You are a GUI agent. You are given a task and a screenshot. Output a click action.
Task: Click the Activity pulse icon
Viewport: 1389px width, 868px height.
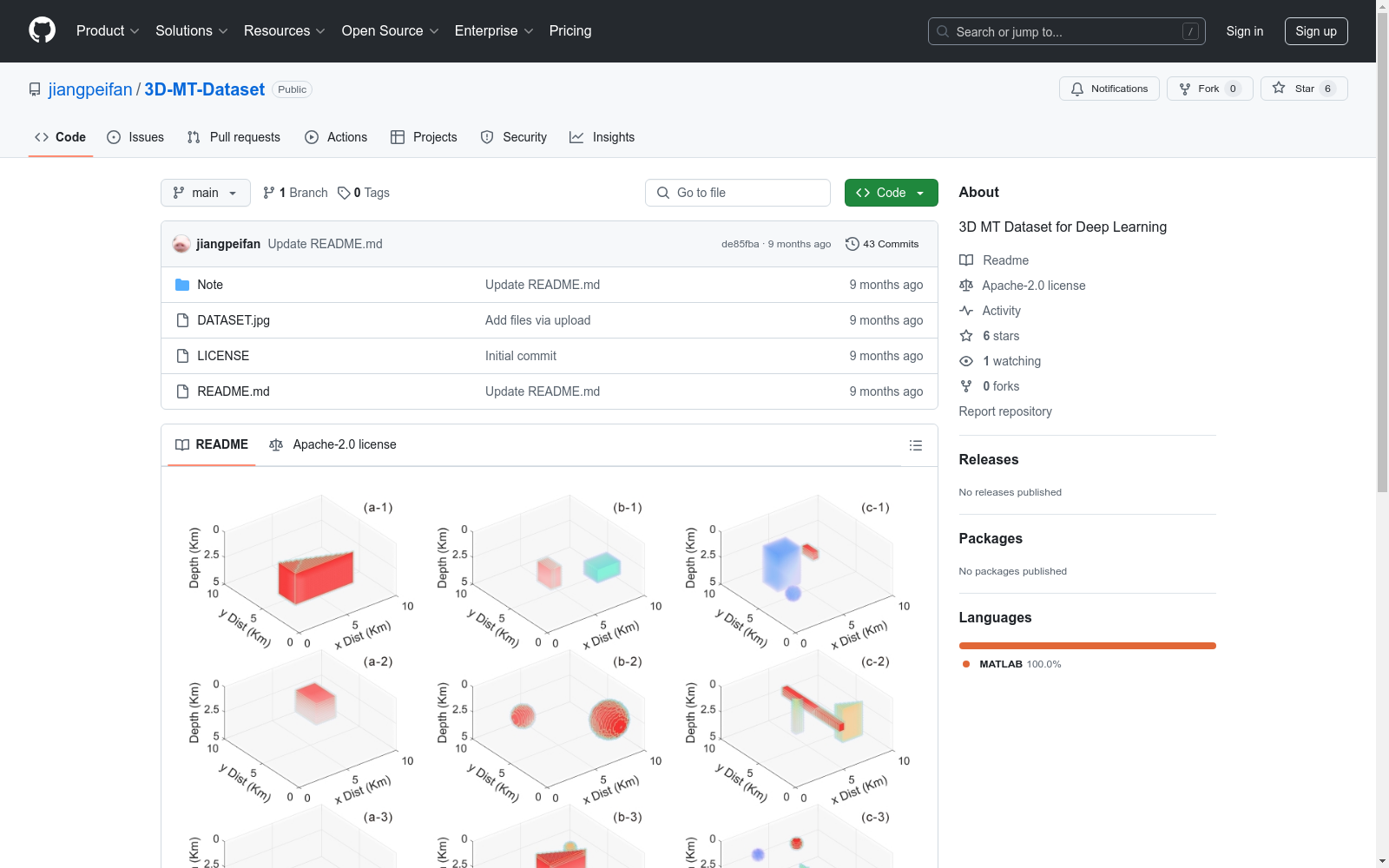tap(966, 311)
